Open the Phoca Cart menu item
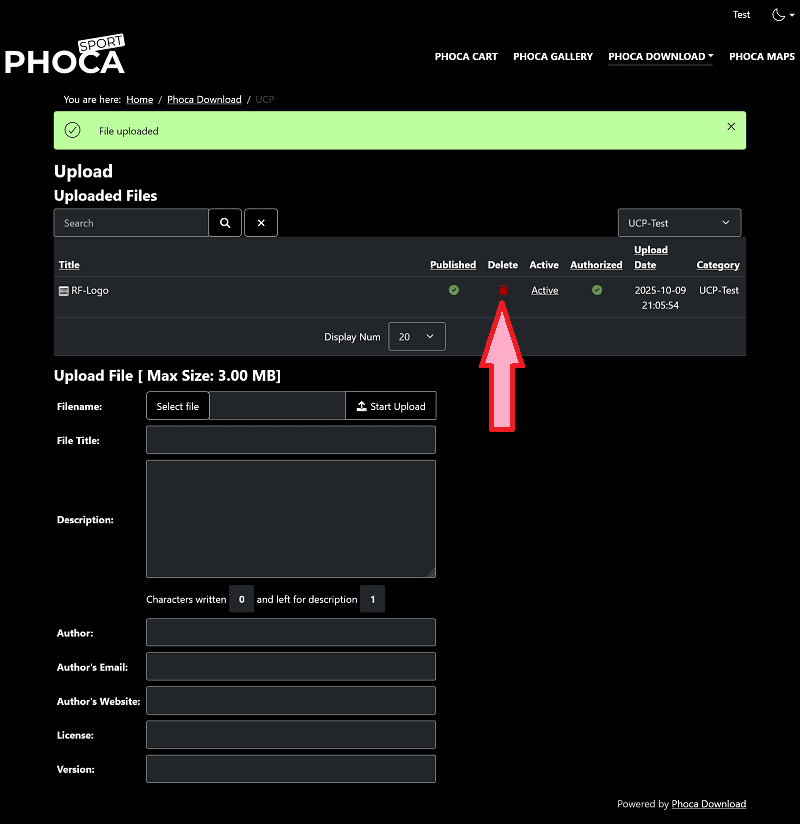 pos(466,57)
